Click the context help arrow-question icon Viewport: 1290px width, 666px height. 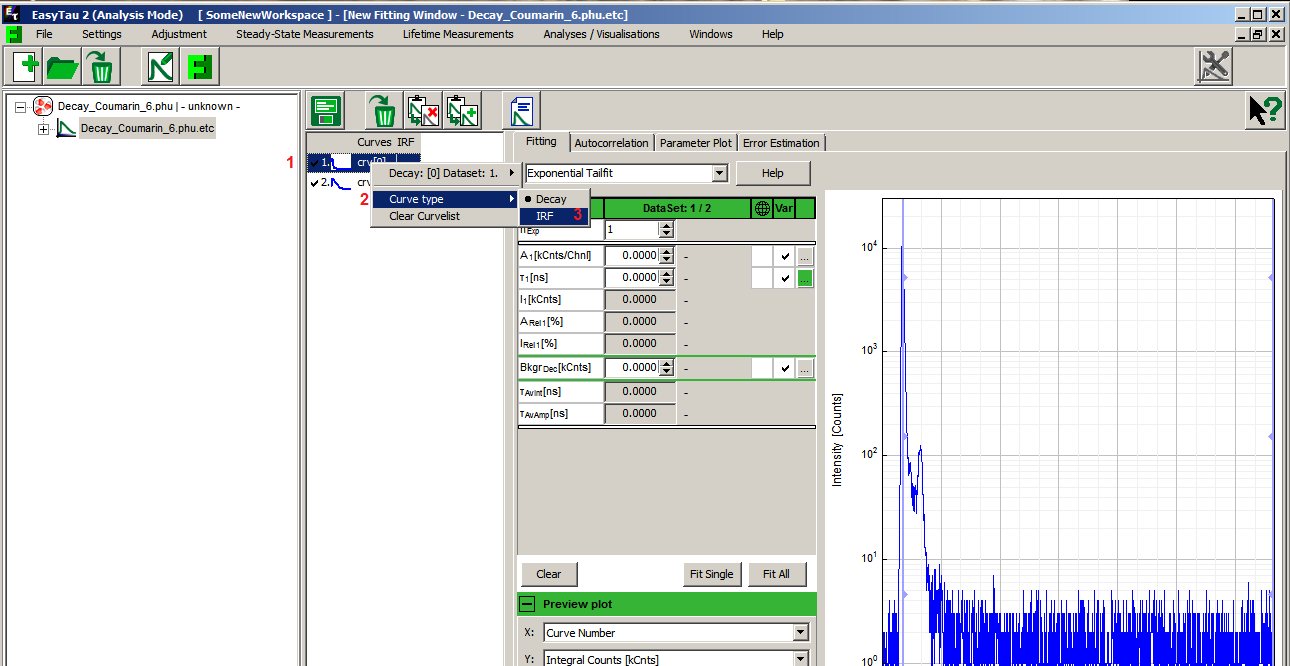(1265, 110)
